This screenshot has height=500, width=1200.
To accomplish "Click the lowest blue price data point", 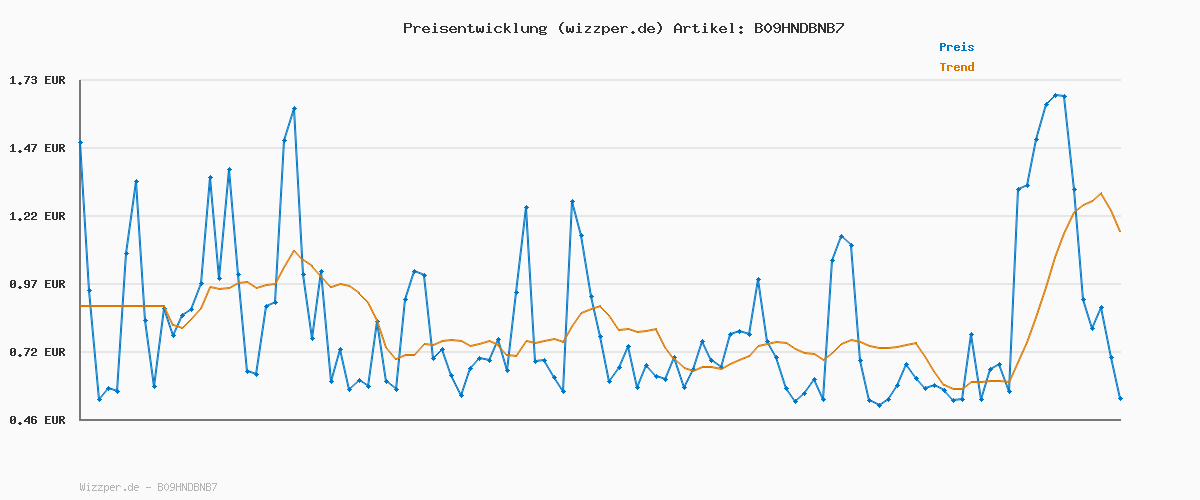I will tap(879, 405).
